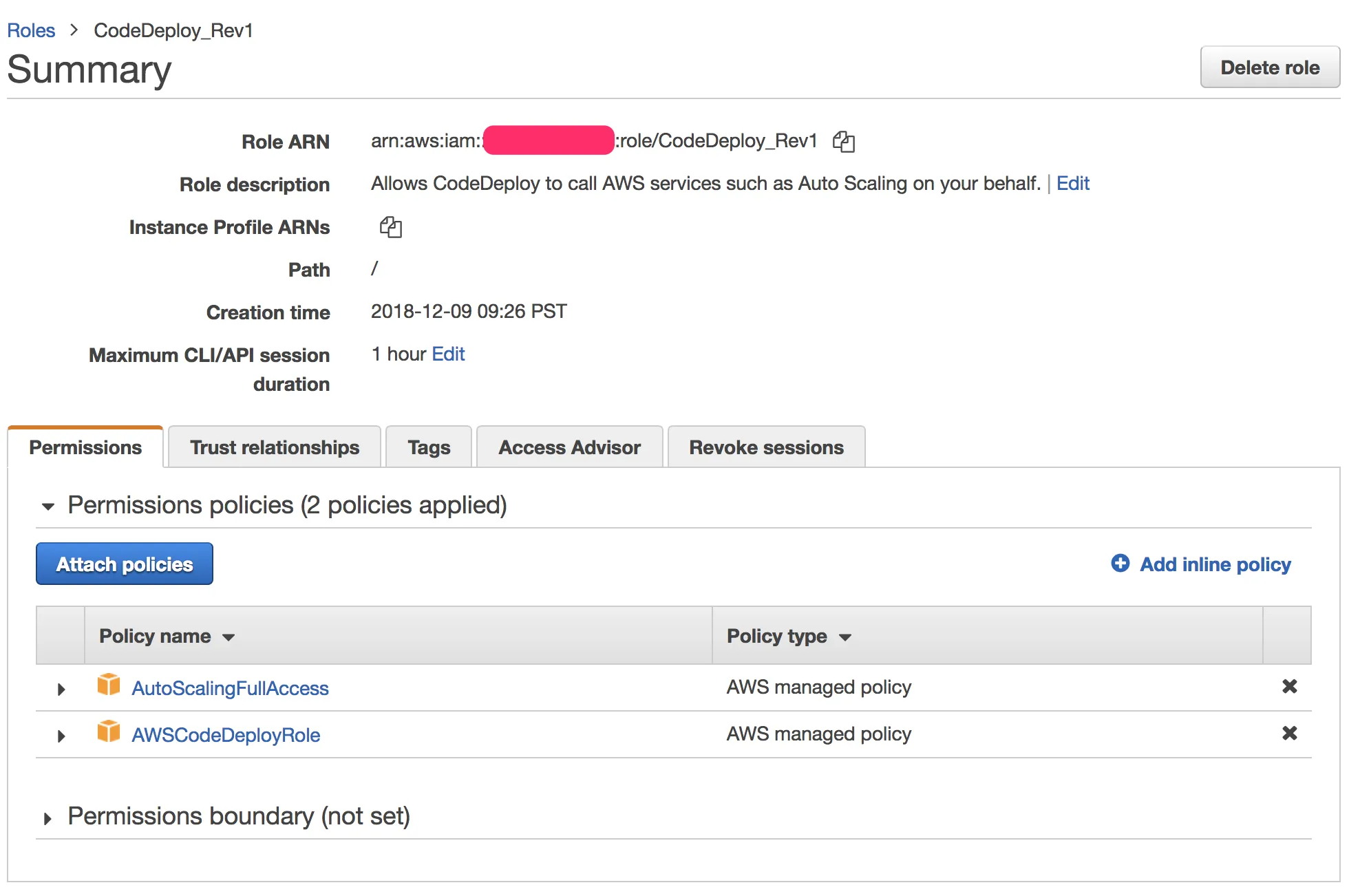Click the Delete role button

click(1269, 67)
